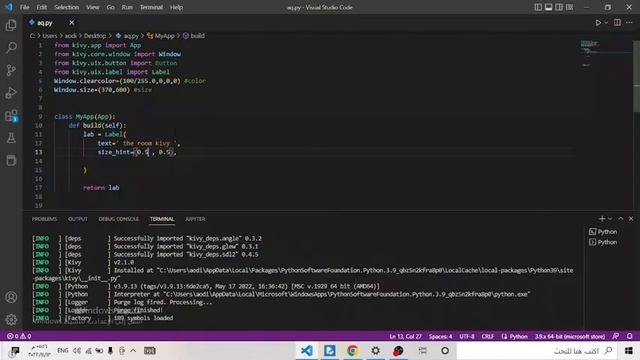Open the View menu

[x=93, y=7]
